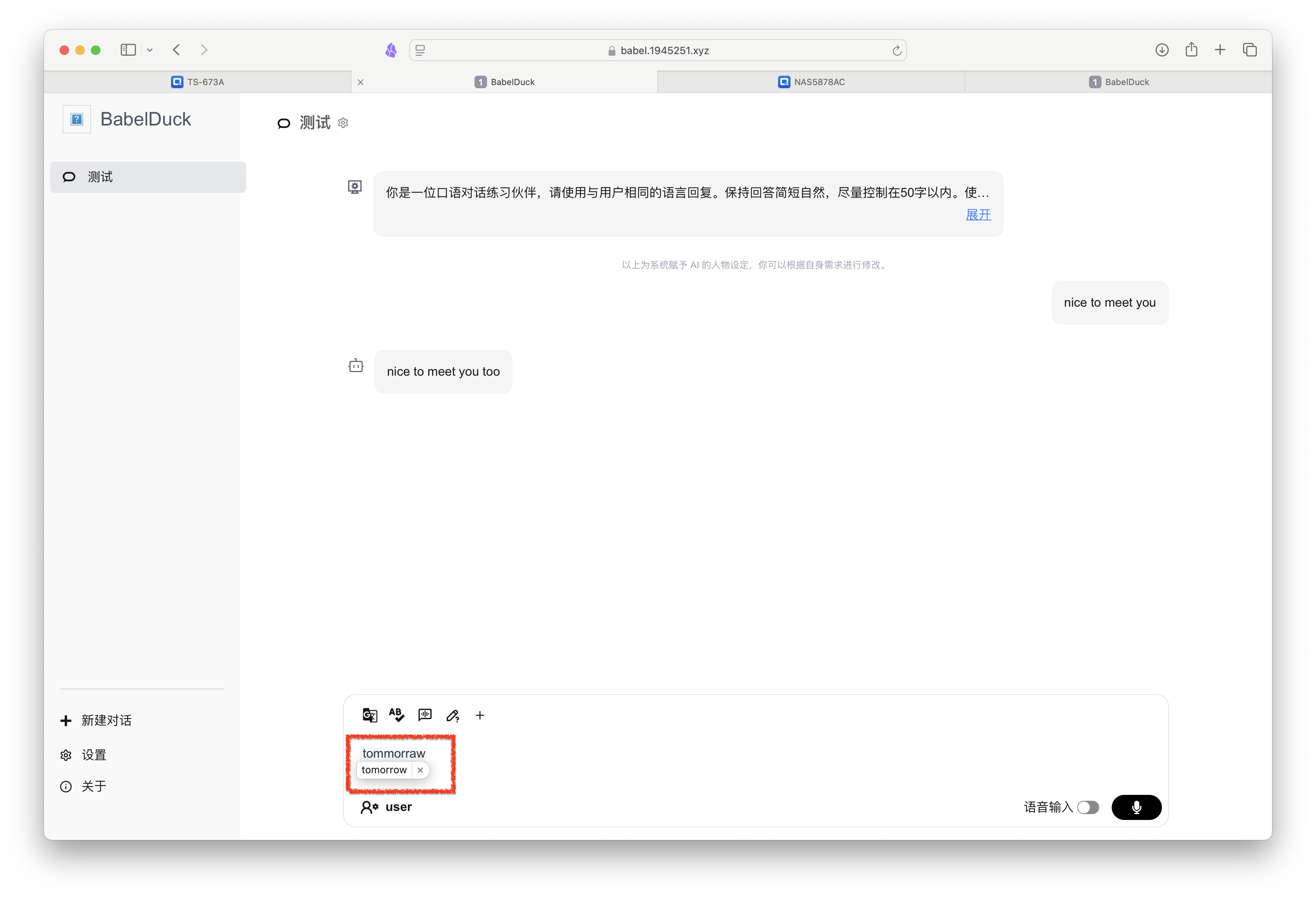The height and width of the screenshot is (898, 1316).
Task: Open 设置 settings in sidebar
Action: [x=83, y=755]
